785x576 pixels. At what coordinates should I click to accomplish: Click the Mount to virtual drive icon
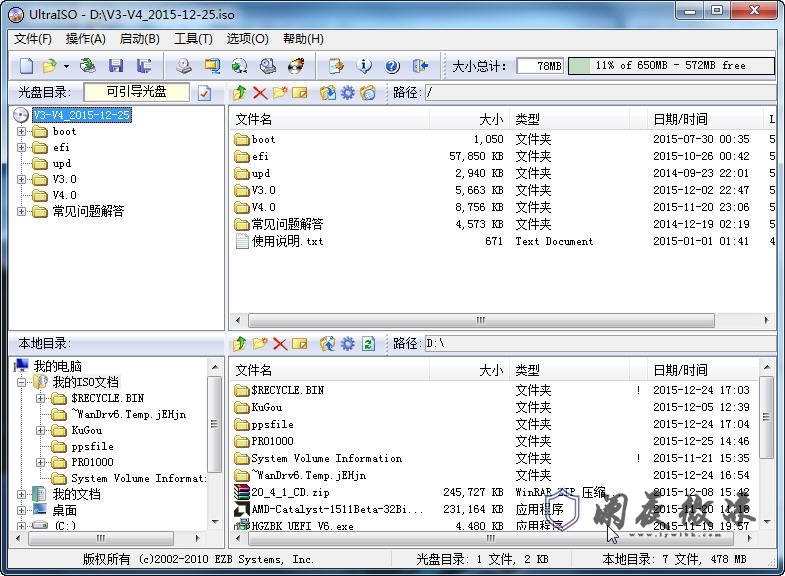coord(268,66)
